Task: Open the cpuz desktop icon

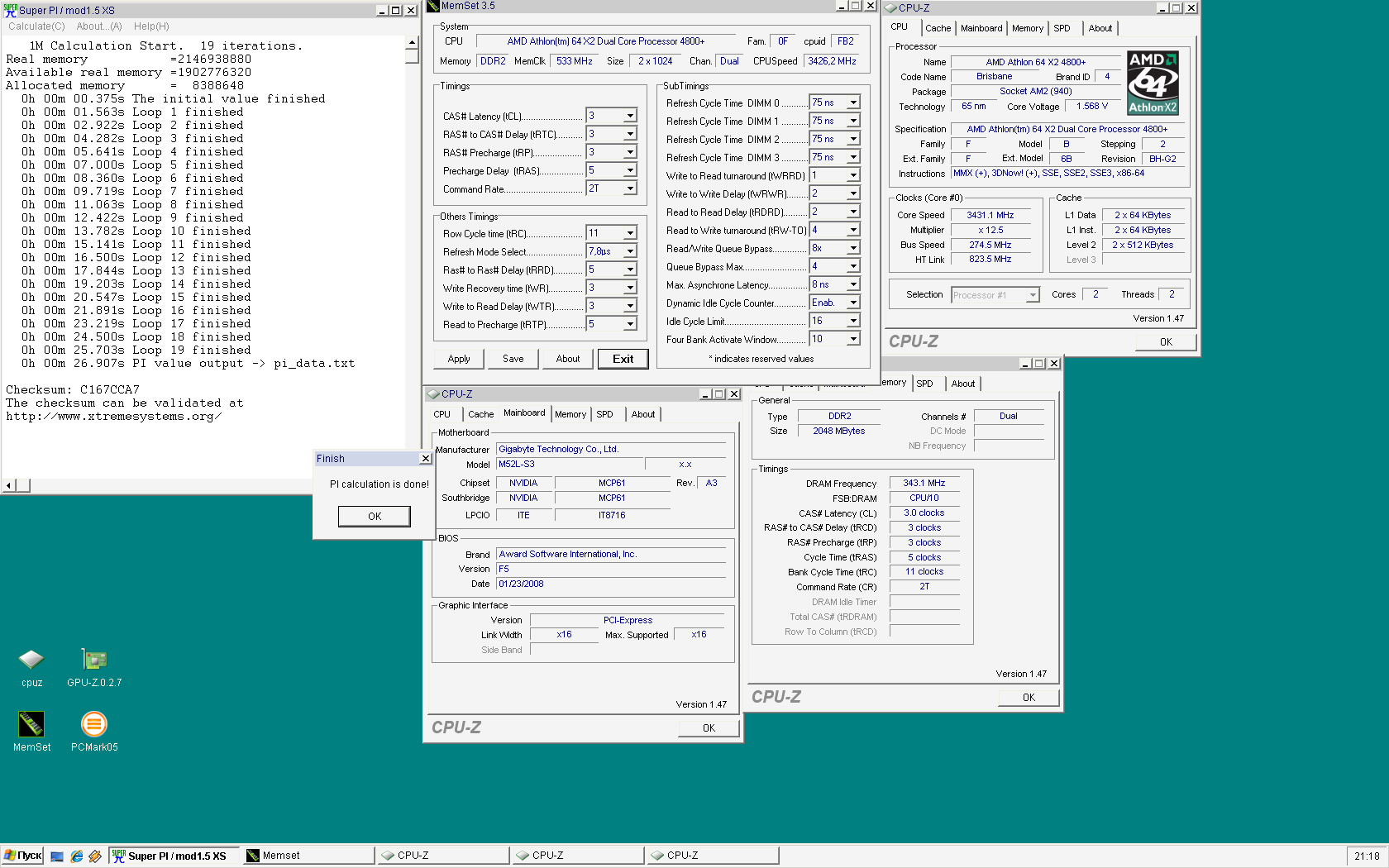Action: tap(31, 668)
